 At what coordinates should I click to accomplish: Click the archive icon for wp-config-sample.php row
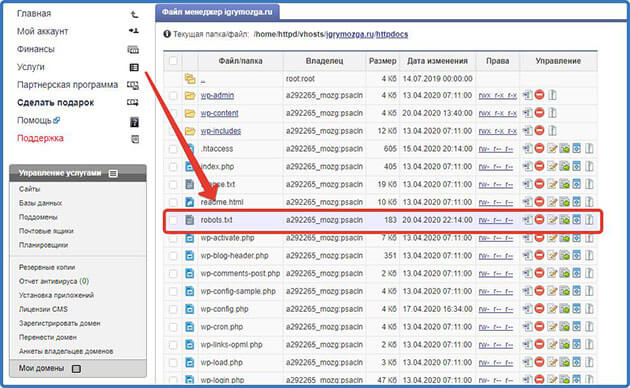pos(589,291)
